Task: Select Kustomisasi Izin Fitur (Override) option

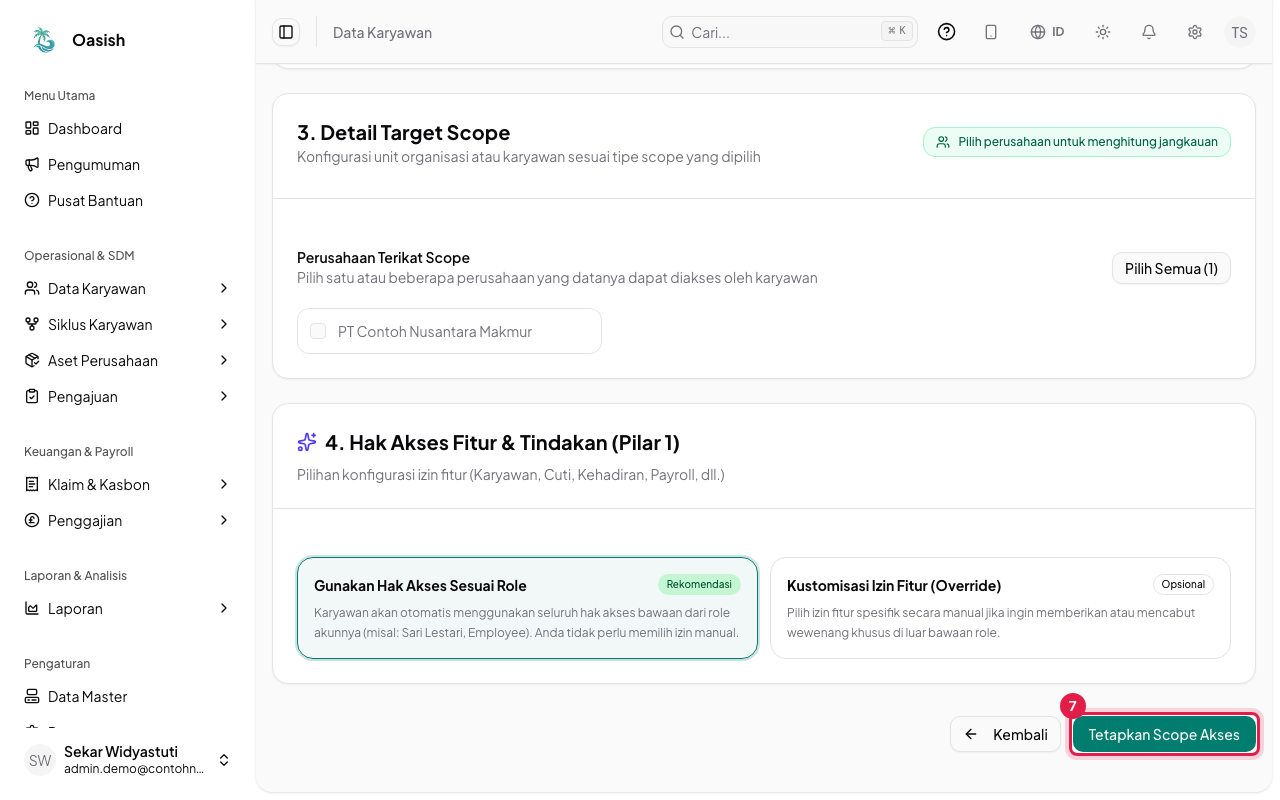Action: 1000,608
